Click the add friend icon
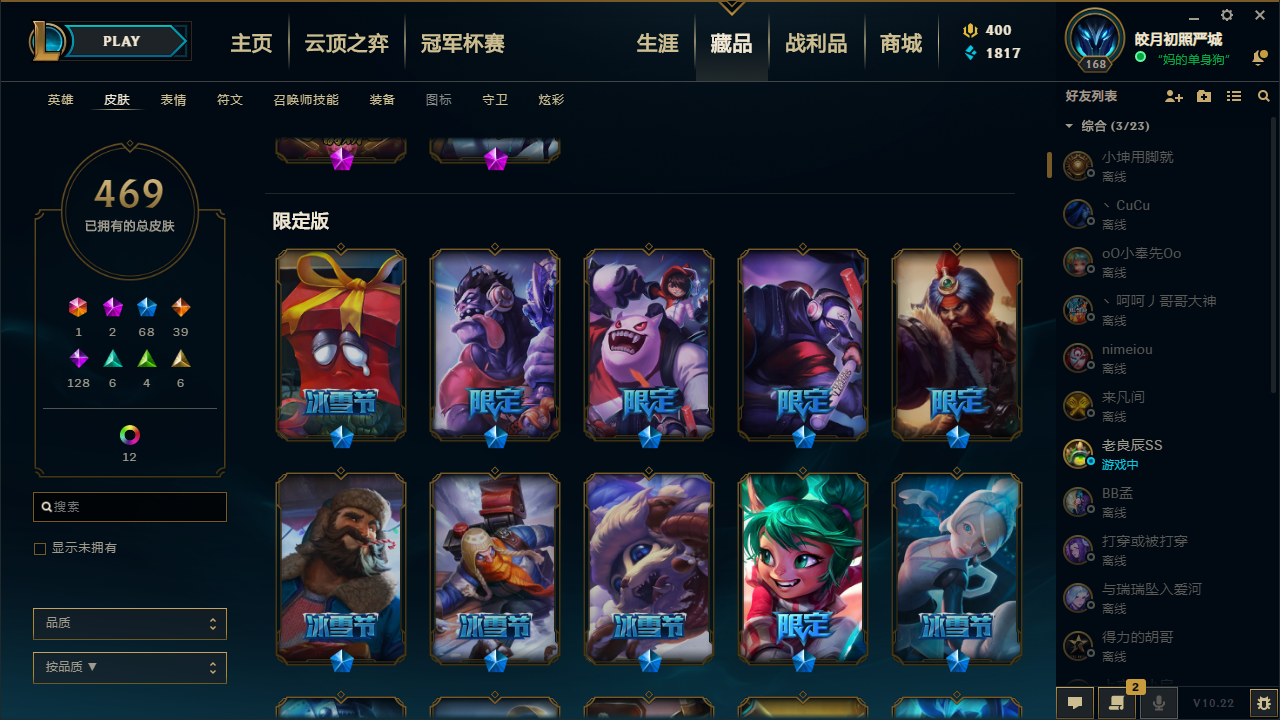 coord(1174,96)
